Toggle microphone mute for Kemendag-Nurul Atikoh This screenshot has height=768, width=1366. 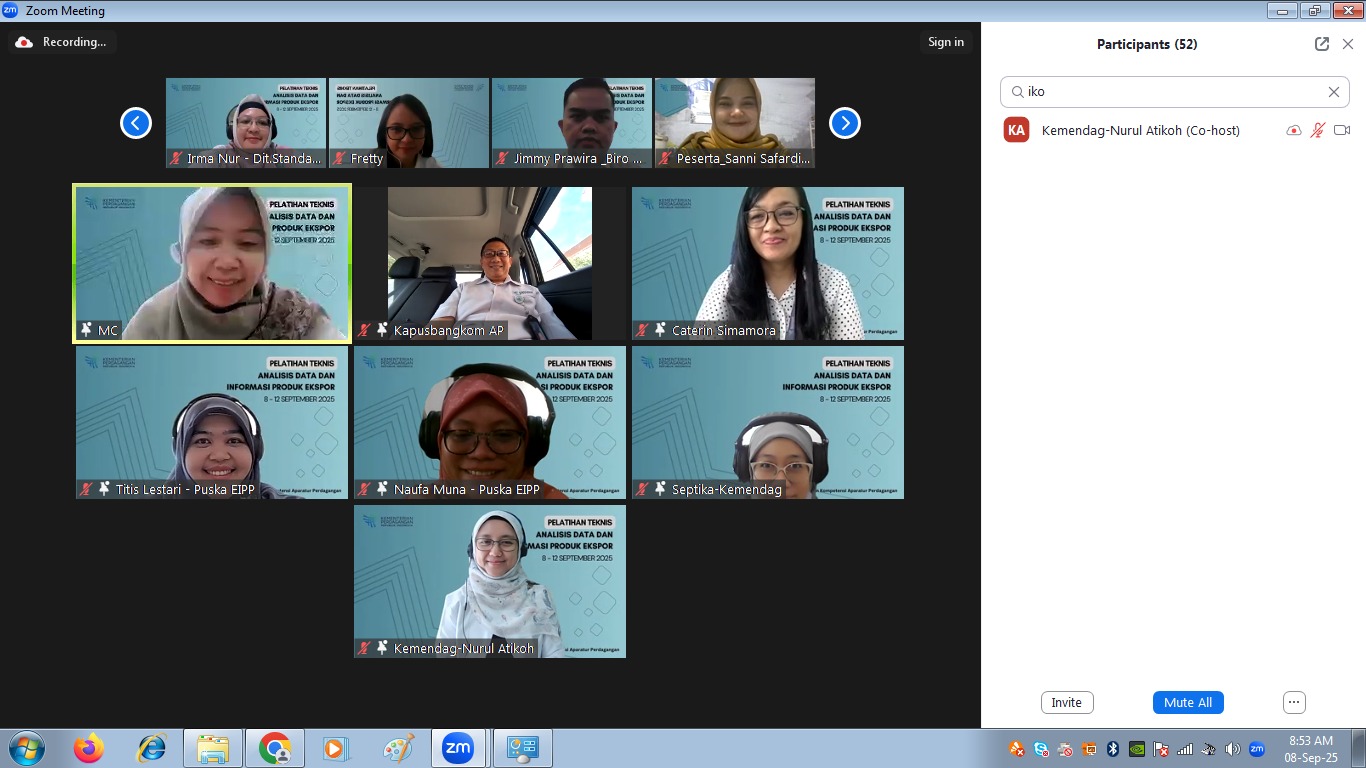tap(1318, 130)
